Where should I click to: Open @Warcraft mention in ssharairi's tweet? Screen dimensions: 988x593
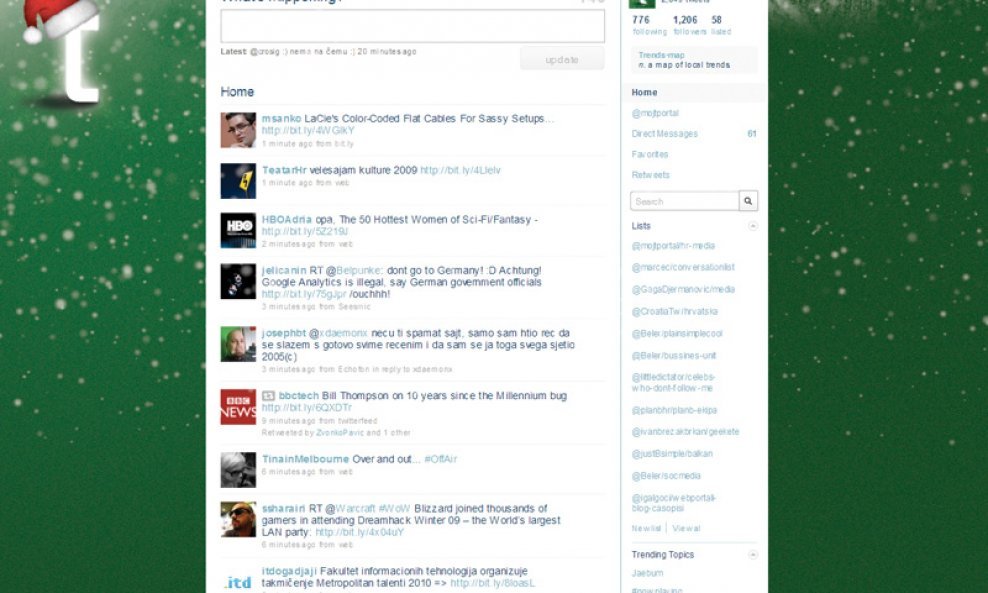click(x=350, y=508)
